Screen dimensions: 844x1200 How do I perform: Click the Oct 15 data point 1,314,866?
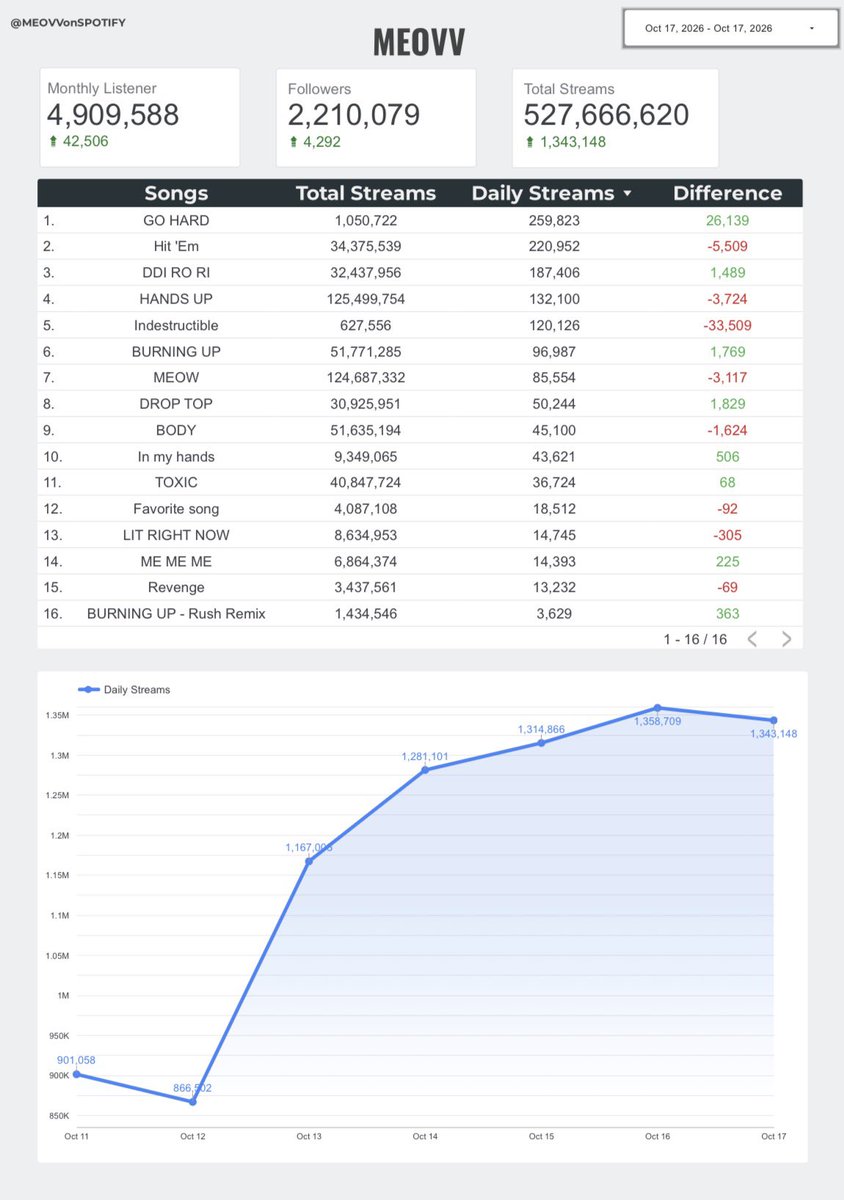point(541,742)
